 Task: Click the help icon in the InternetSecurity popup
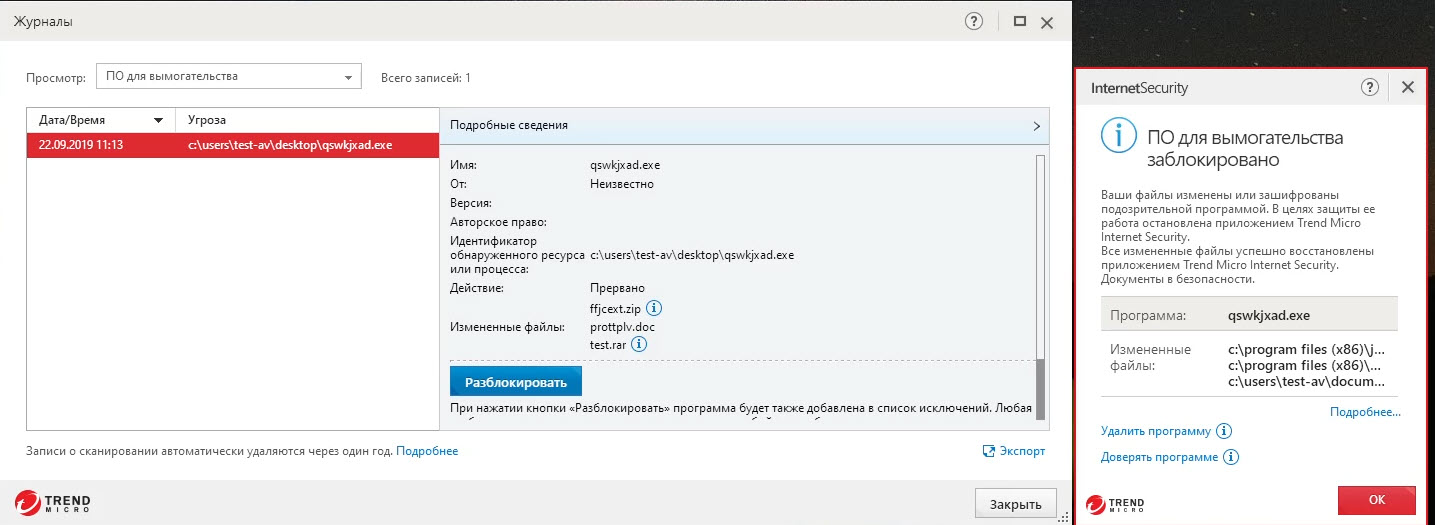coord(1370,87)
